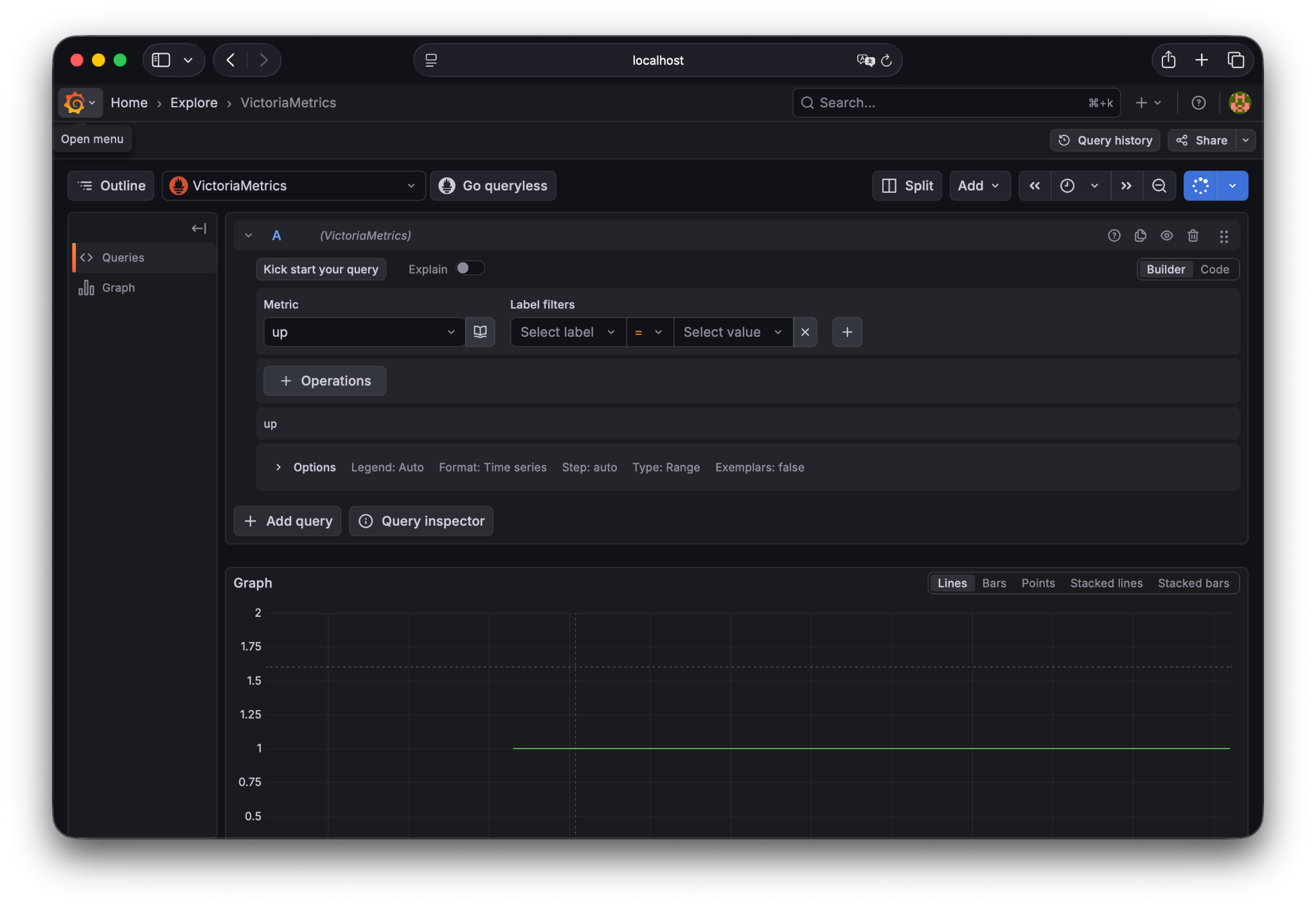Viewport: 1316px width, 908px height.
Task: Click the Share button
Action: tap(1202, 140)
